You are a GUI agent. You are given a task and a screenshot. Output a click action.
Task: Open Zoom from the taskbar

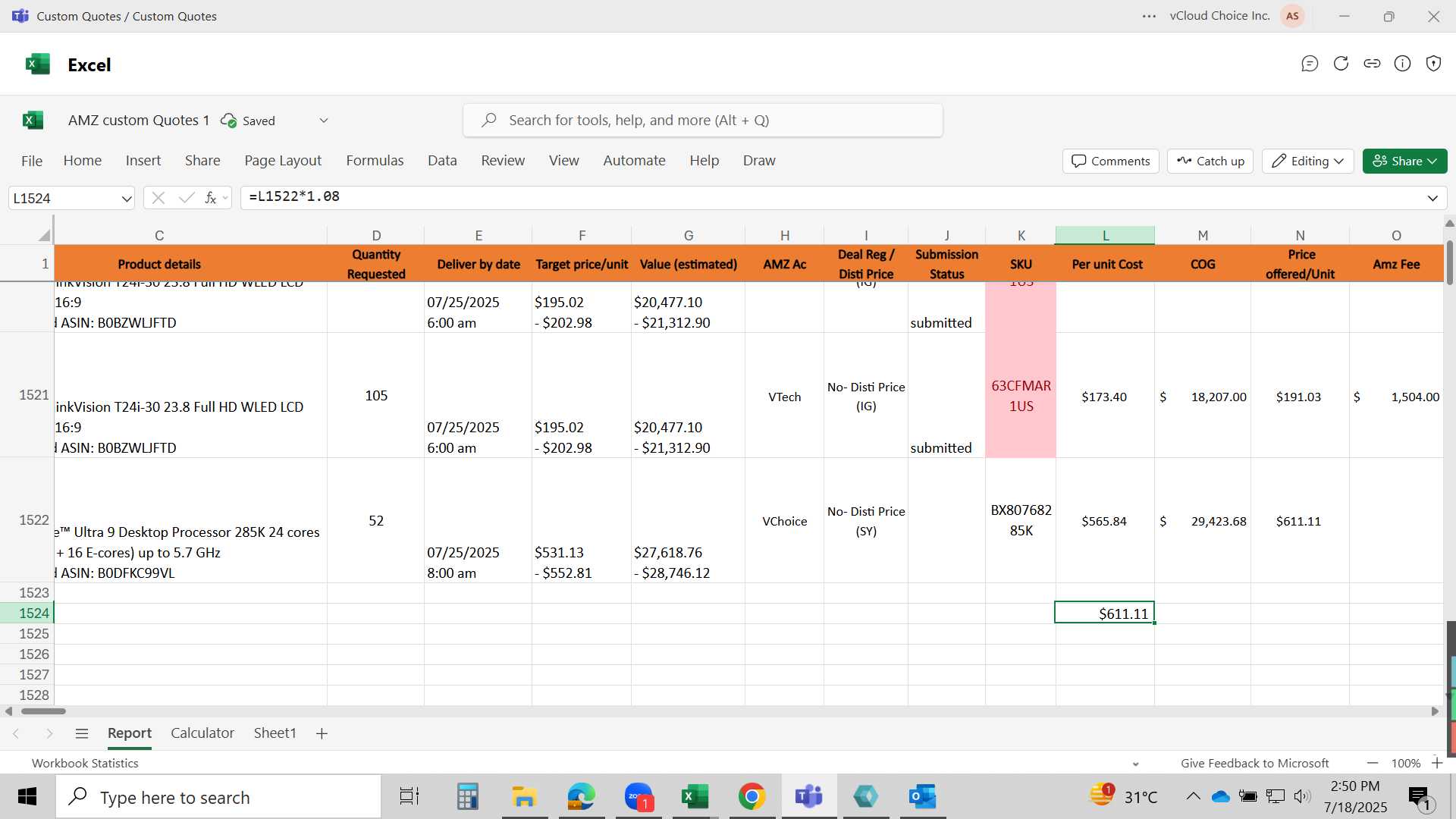click(x=639, y=796)
